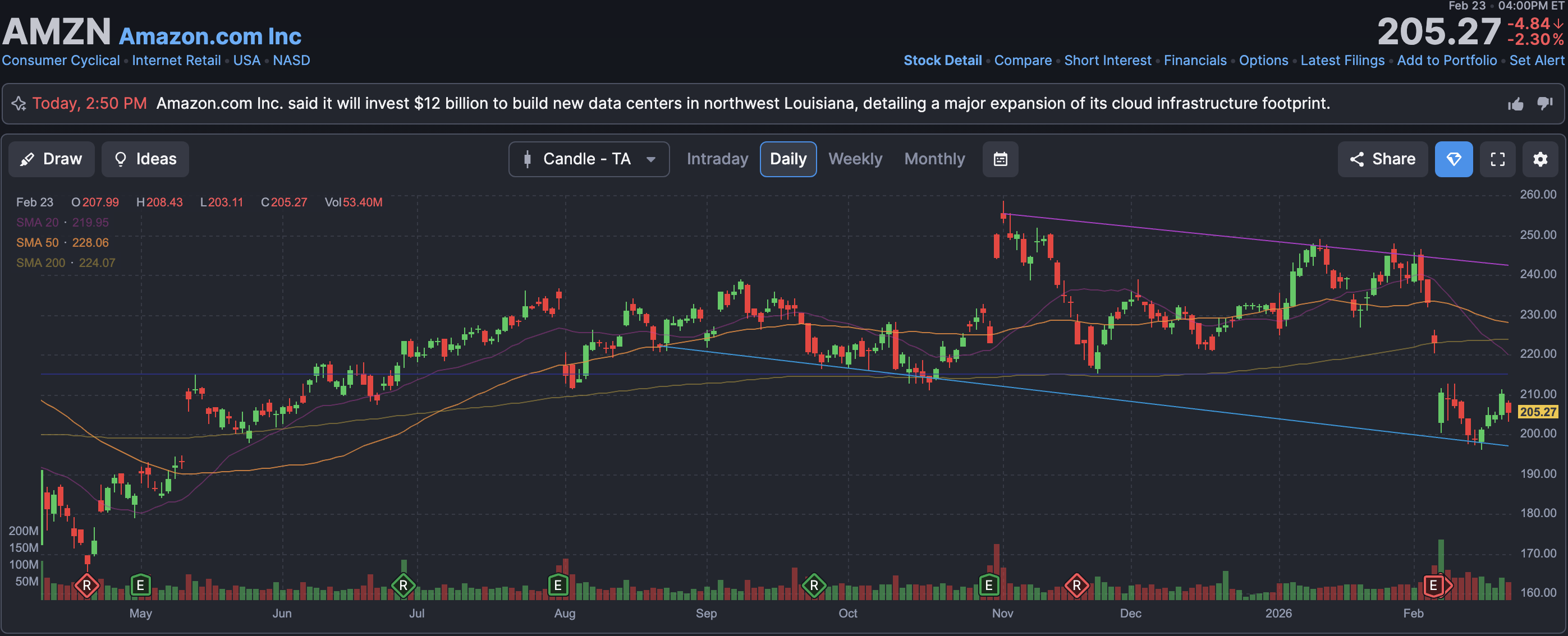Expand the Candle - TA chart type dropdown

pyautogui.click(x=589, y=159)
